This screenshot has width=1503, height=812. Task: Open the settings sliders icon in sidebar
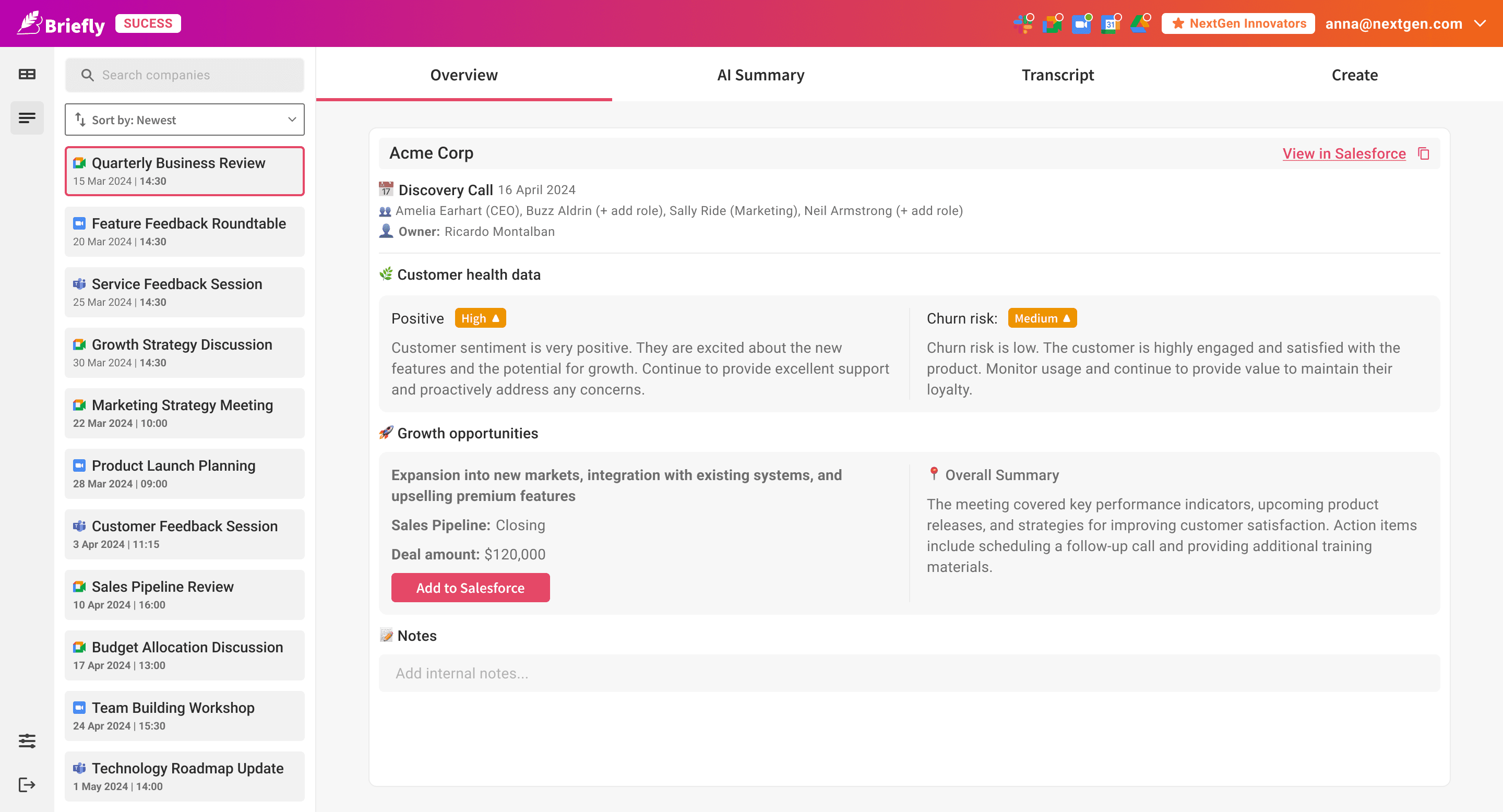pos(27,741)
